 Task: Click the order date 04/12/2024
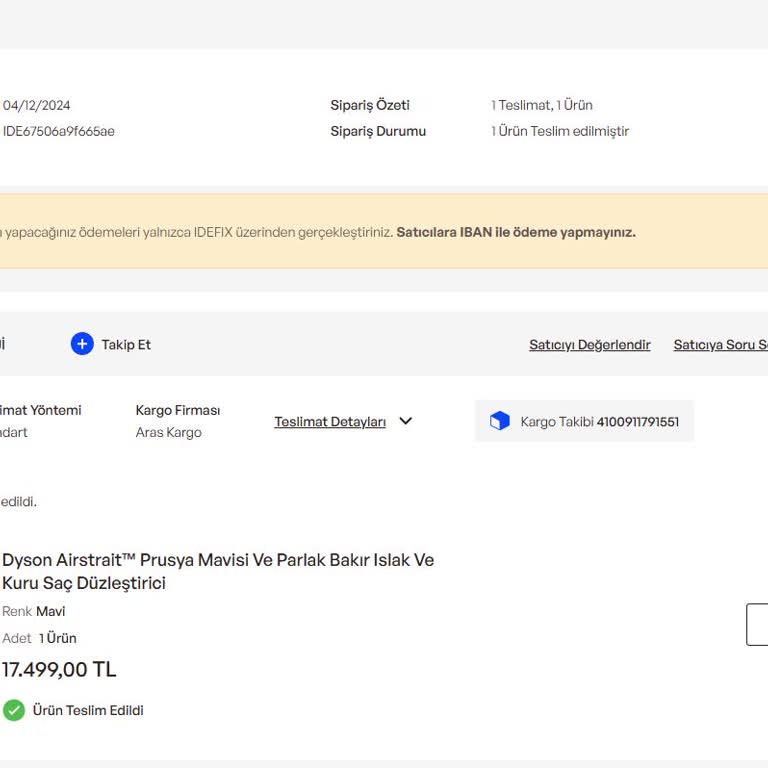click(x=37, y=105)
